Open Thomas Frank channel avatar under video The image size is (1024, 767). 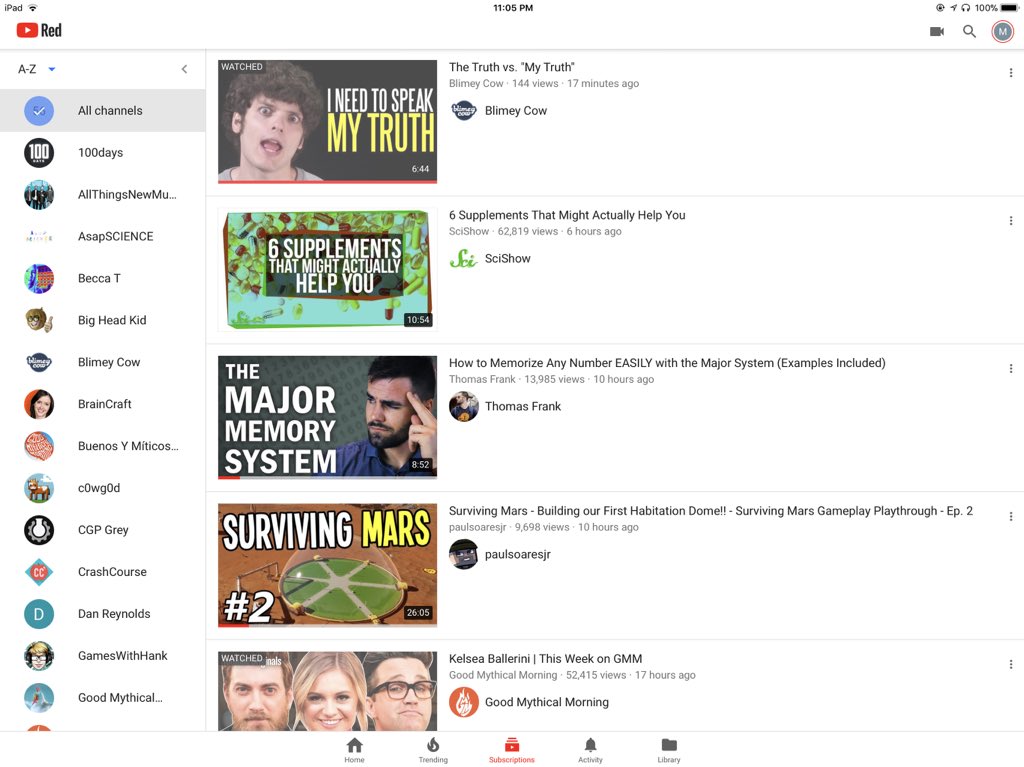pyautogui.click(x=464, y=406)
